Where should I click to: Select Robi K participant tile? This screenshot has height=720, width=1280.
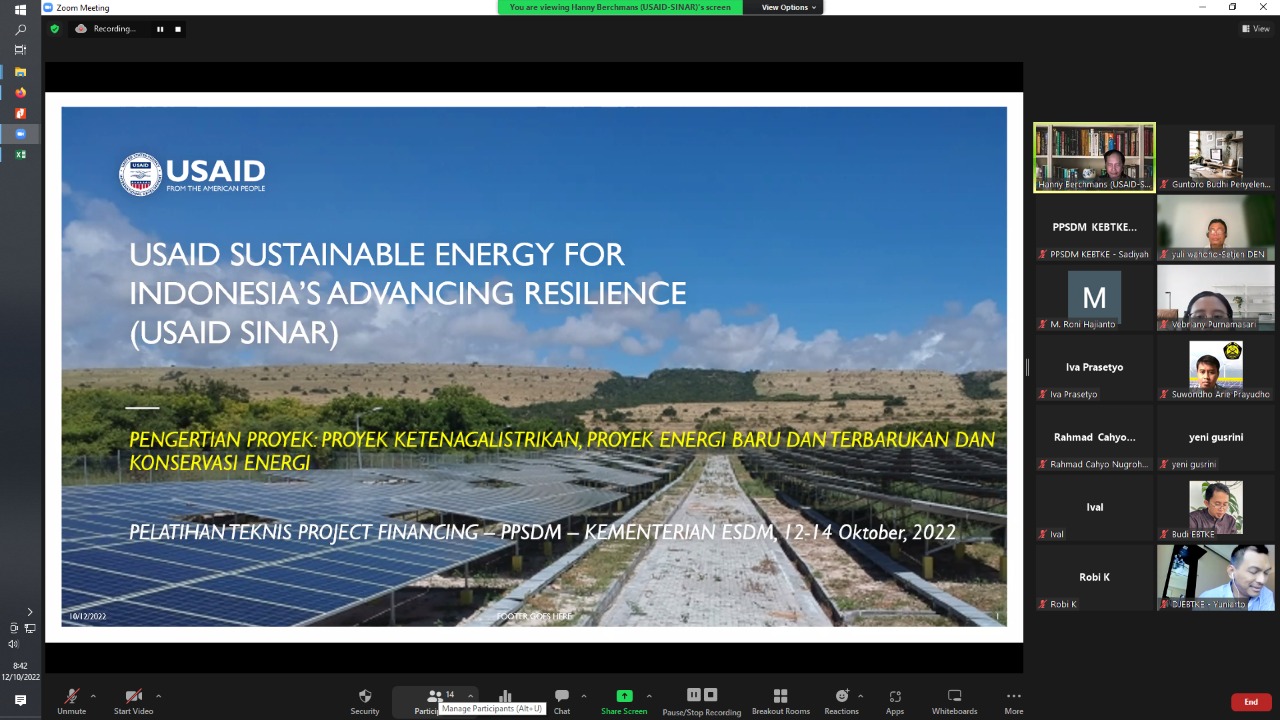pyautogui.click(x=1094, y=577)
